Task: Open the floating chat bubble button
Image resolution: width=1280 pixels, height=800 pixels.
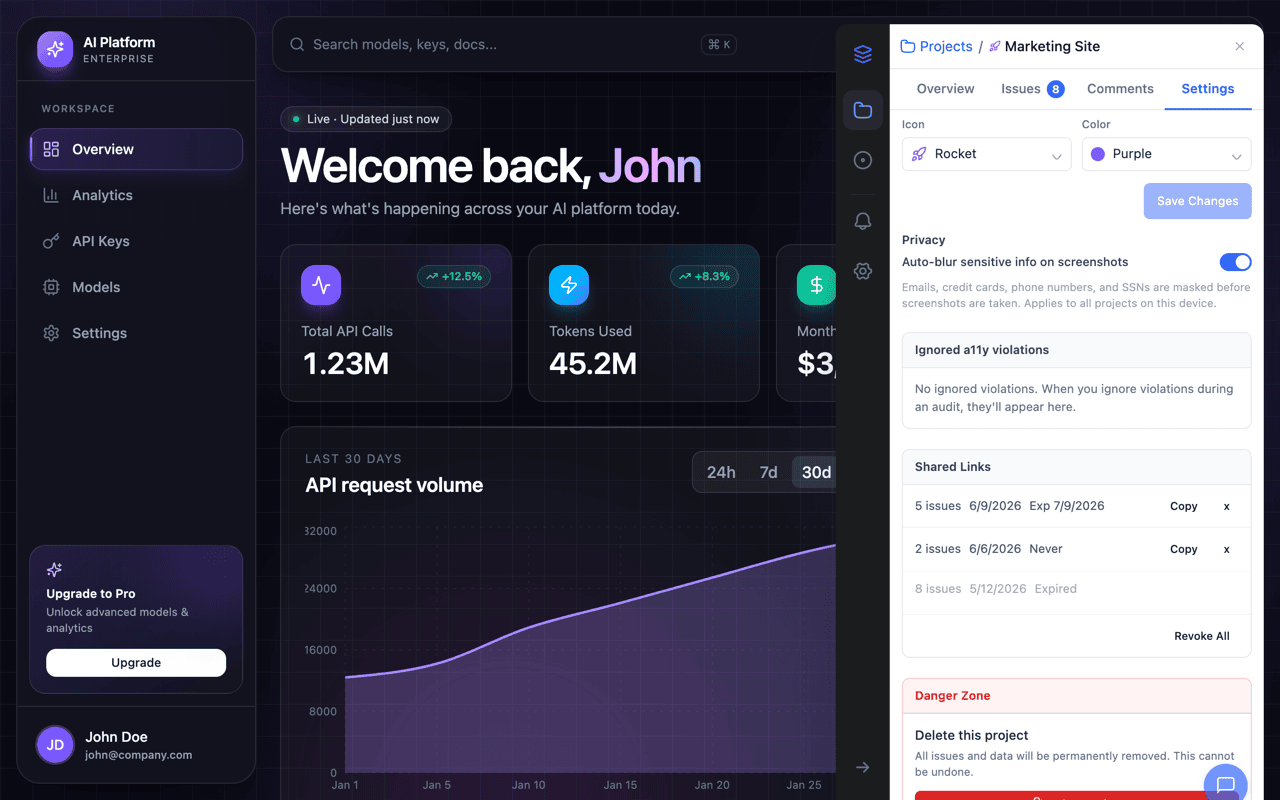Action: 1226,785
